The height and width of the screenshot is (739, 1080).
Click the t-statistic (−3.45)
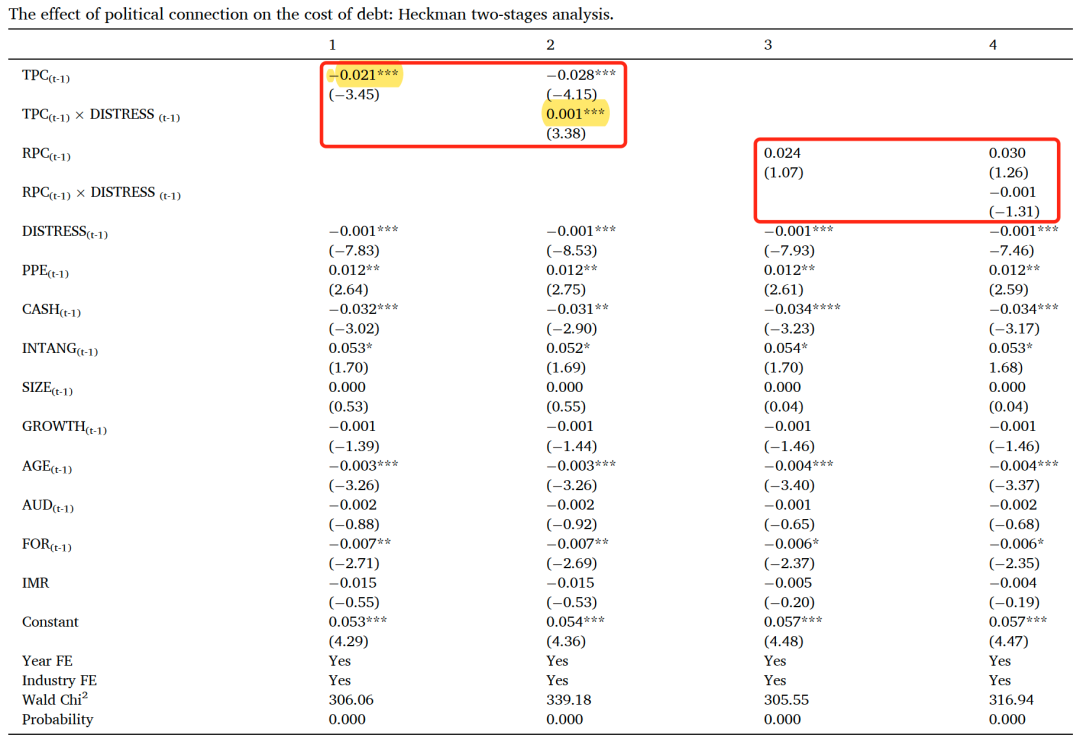click(x=354, y=94)
